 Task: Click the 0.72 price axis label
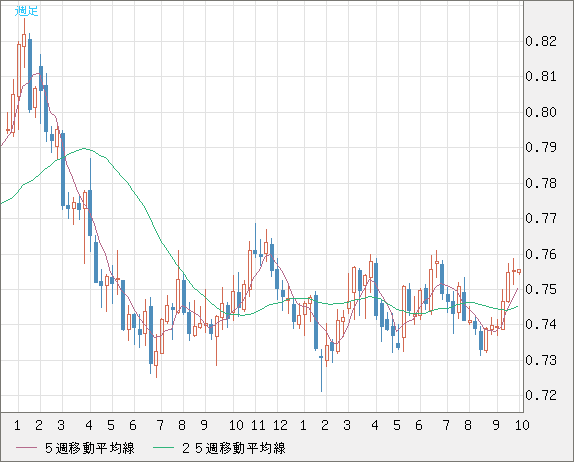pyautogui.click(x=541, y=395)
